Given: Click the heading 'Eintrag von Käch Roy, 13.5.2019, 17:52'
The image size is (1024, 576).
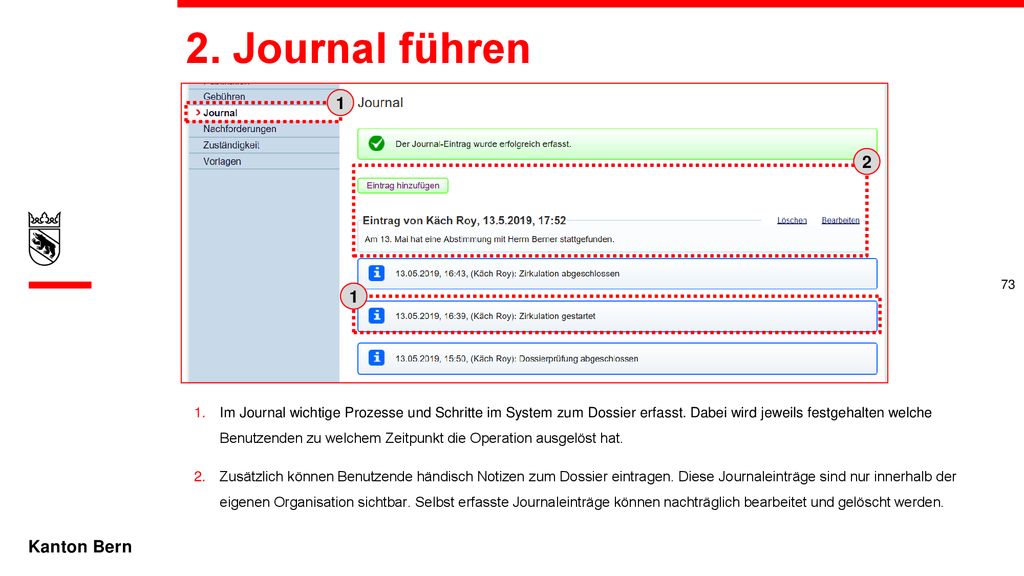Looking at the screenshot, I should [464, 221].
